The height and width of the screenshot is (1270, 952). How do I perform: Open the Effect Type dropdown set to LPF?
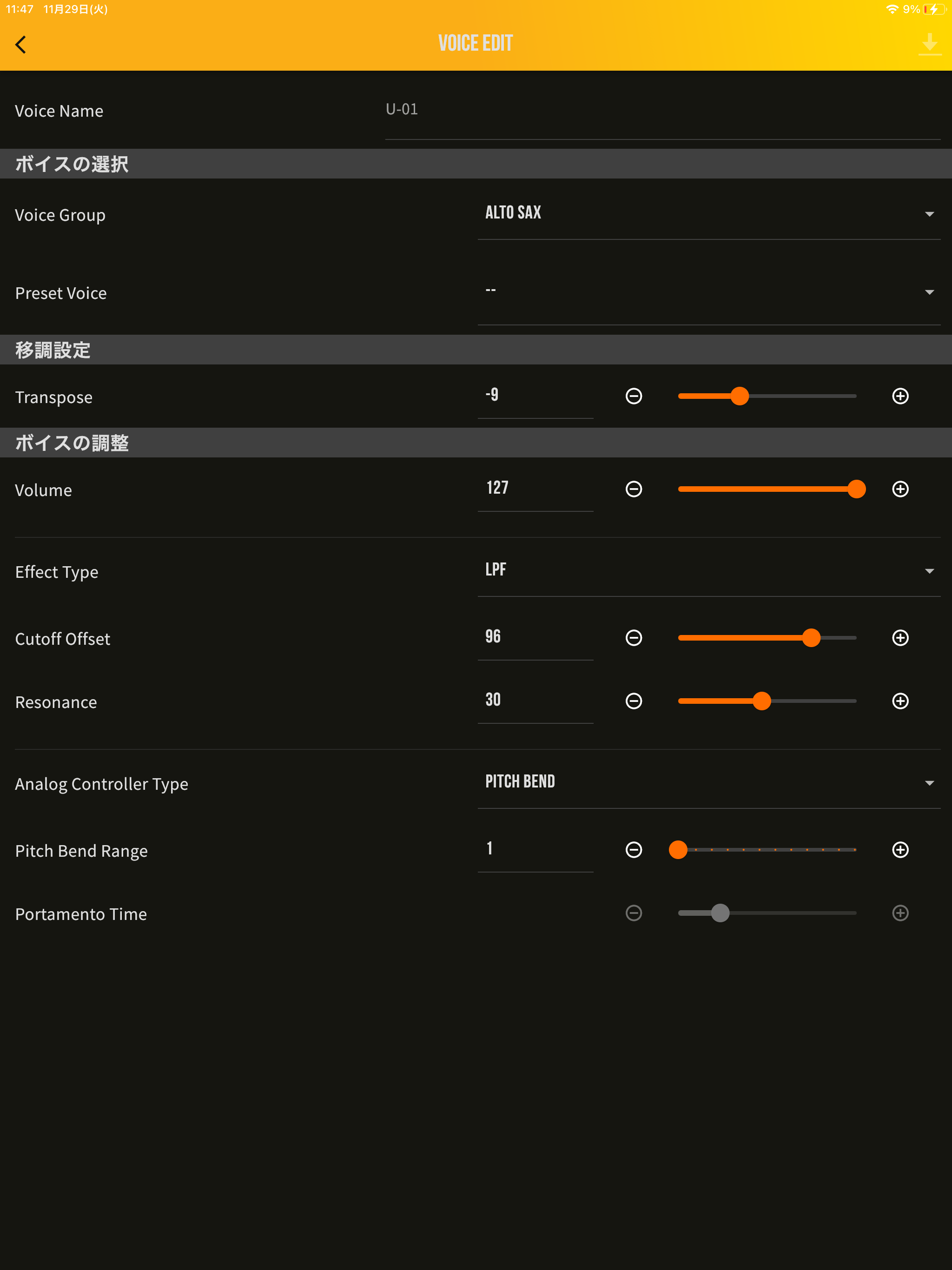(x=708, y=571)
